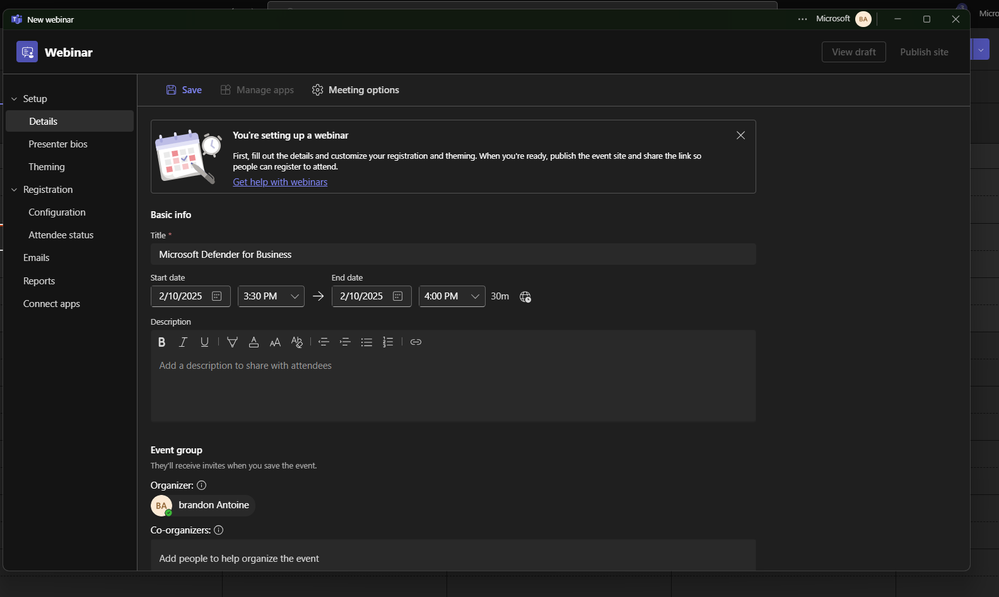Viewport: 999px width, 597px height.
Task: Collapse the Registration section
Action: click(x=14, y=190)
